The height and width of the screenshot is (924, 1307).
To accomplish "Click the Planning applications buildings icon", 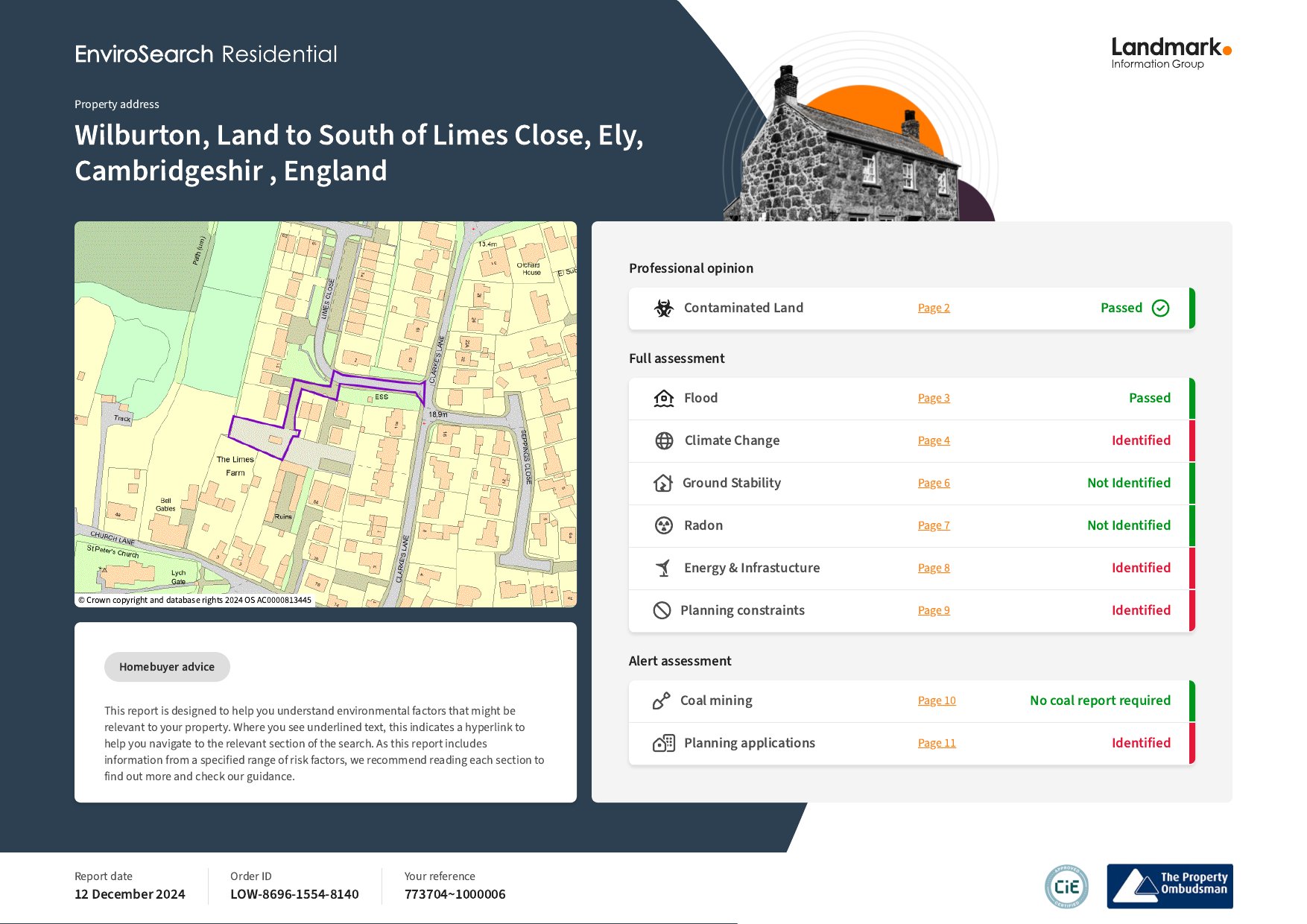I will pos(663,744).
